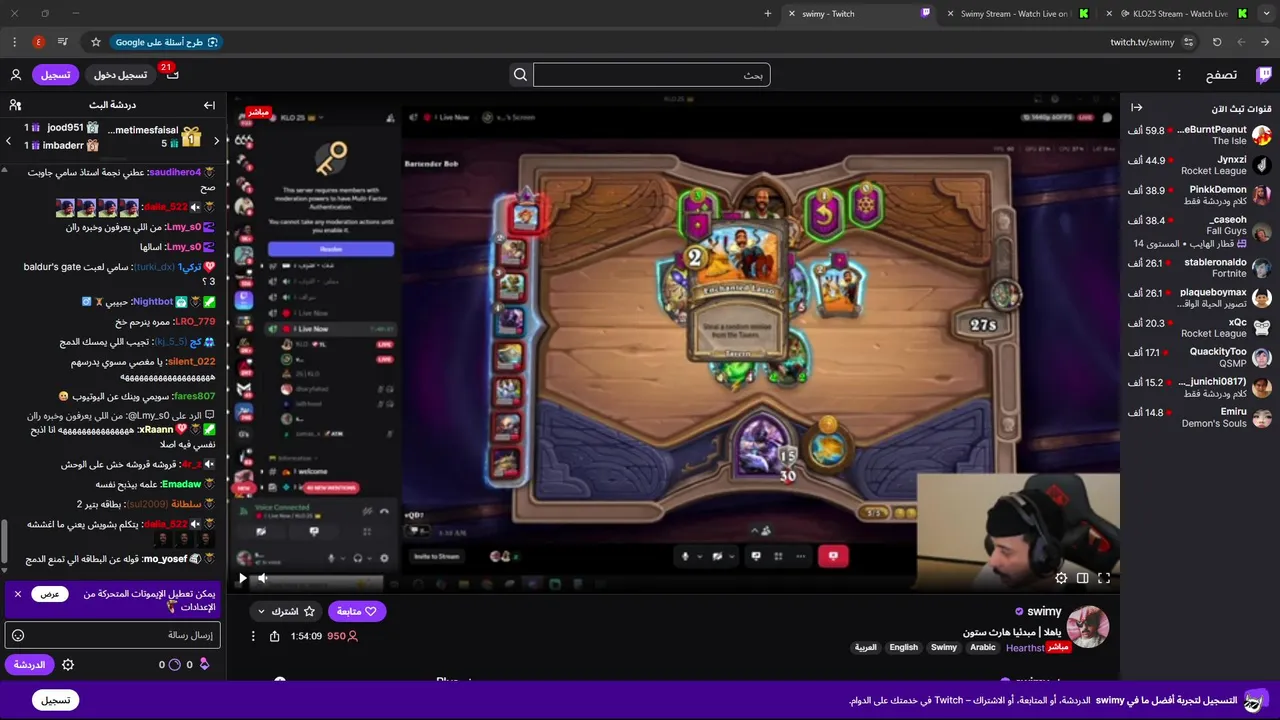Open PinkkDemon channel in sidebar
The width and height of the screenshot is (1280, 720).
click(1199, 195)
